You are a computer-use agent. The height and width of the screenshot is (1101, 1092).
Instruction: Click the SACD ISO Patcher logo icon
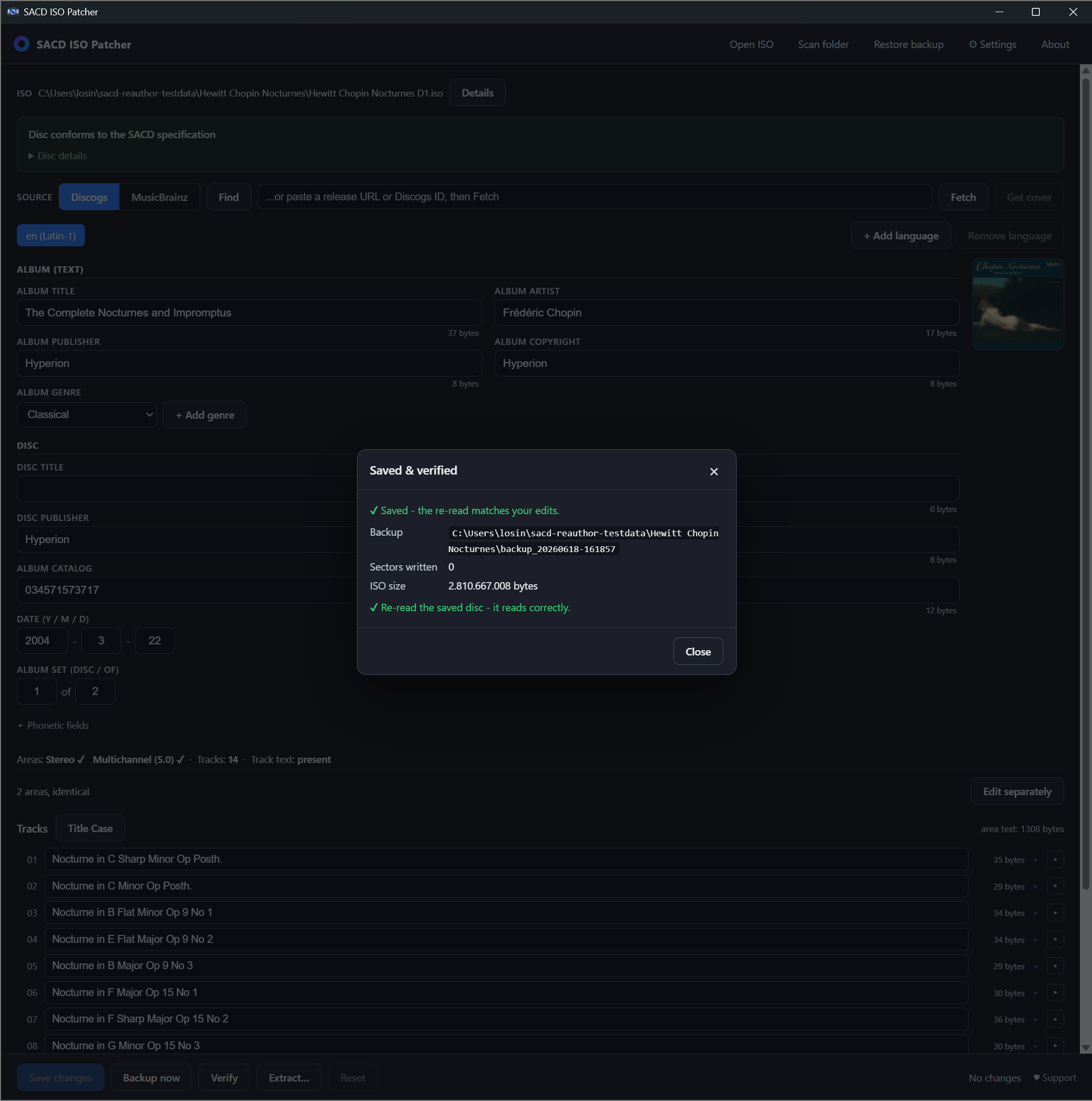[x=22, y=44]
